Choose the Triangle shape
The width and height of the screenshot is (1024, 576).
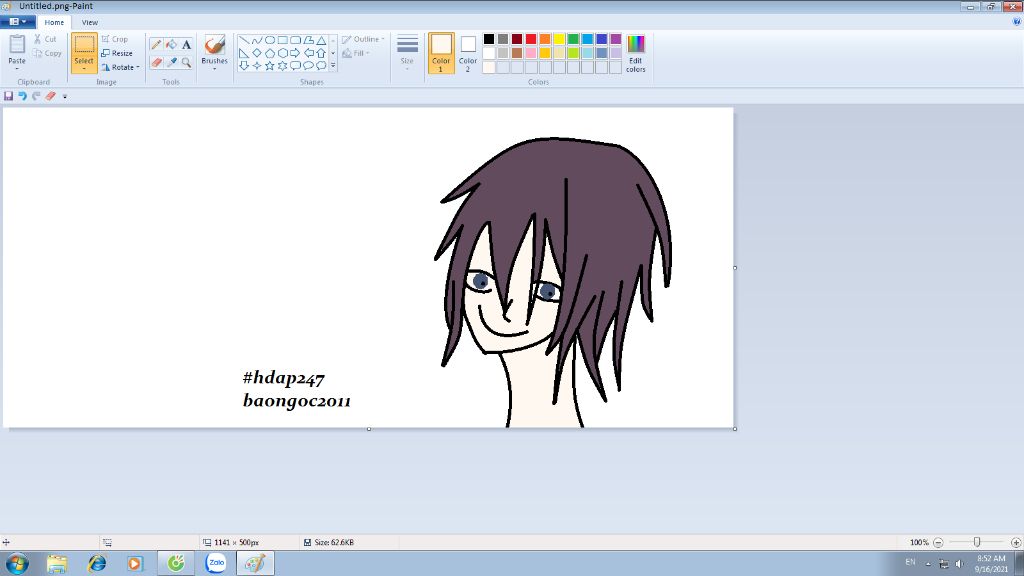pos(321,40)
